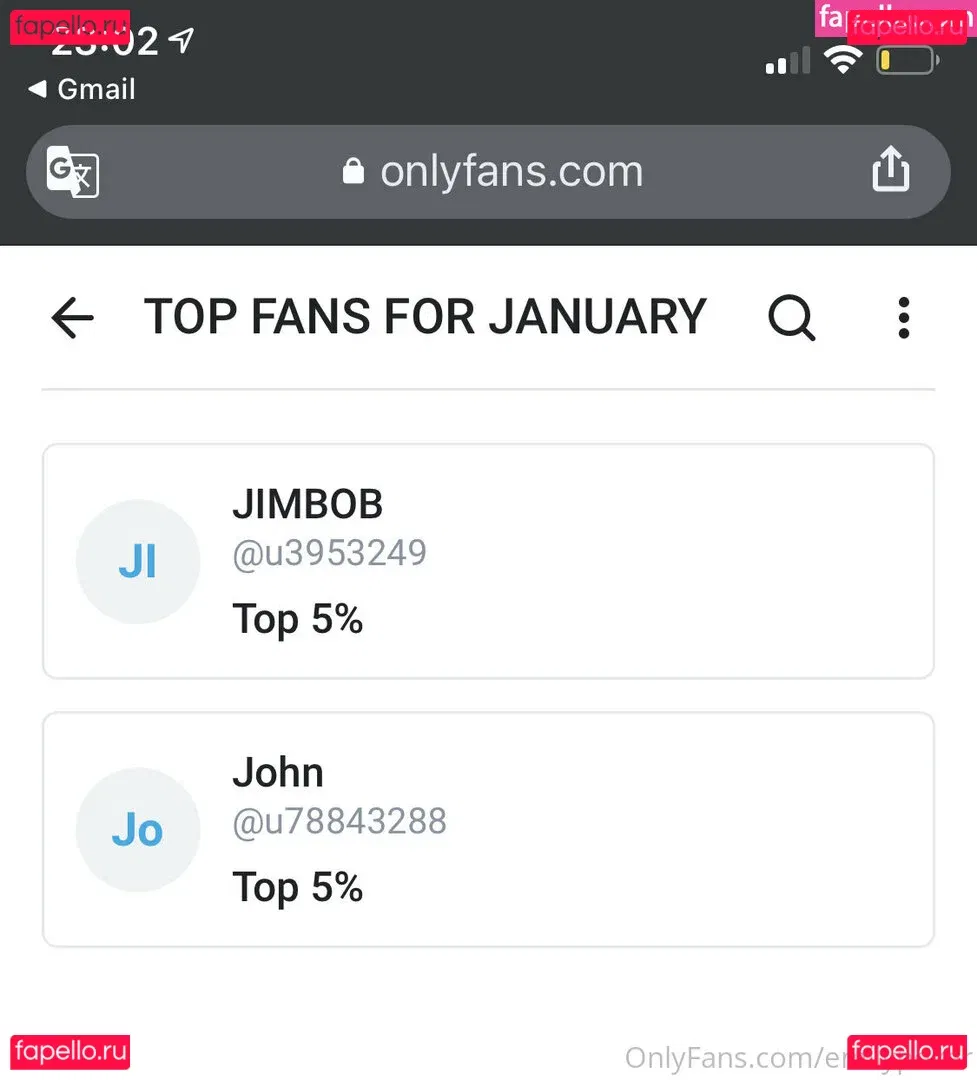Tap JIMBOB's Top 5% label
The width and height of the screenshot is (977, 1080).
tap(297, 619)
